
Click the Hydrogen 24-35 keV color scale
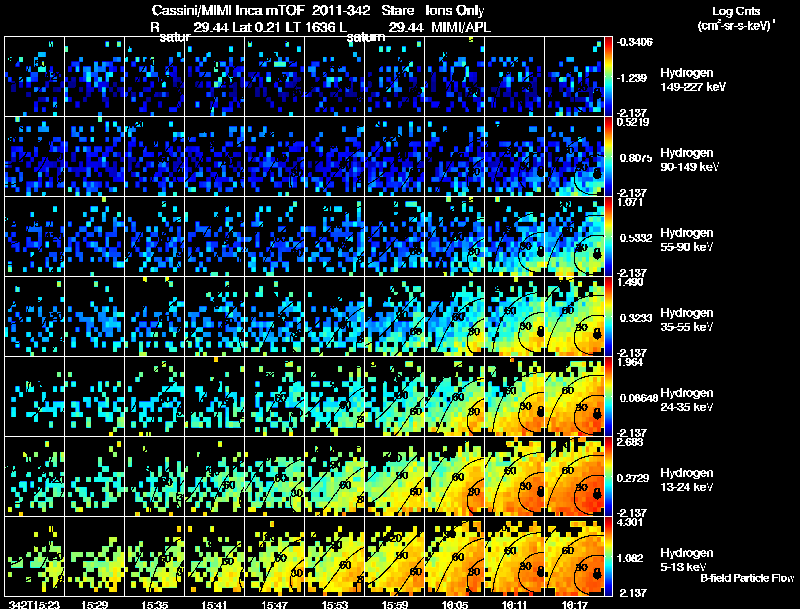(608, 396)
